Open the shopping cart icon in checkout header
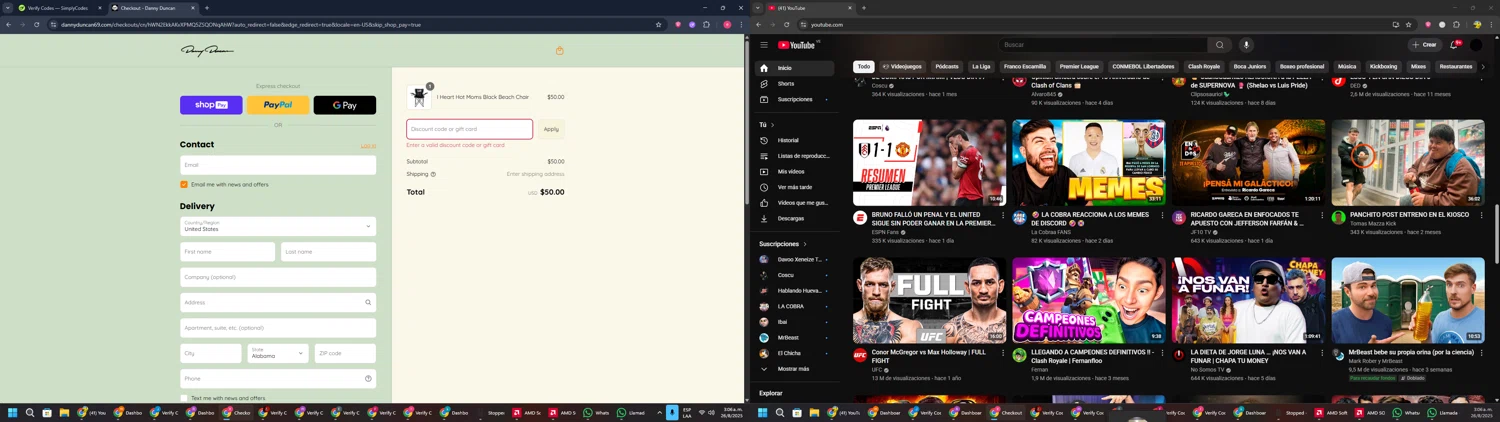The image size is (1500, 422). click(560, 51)
